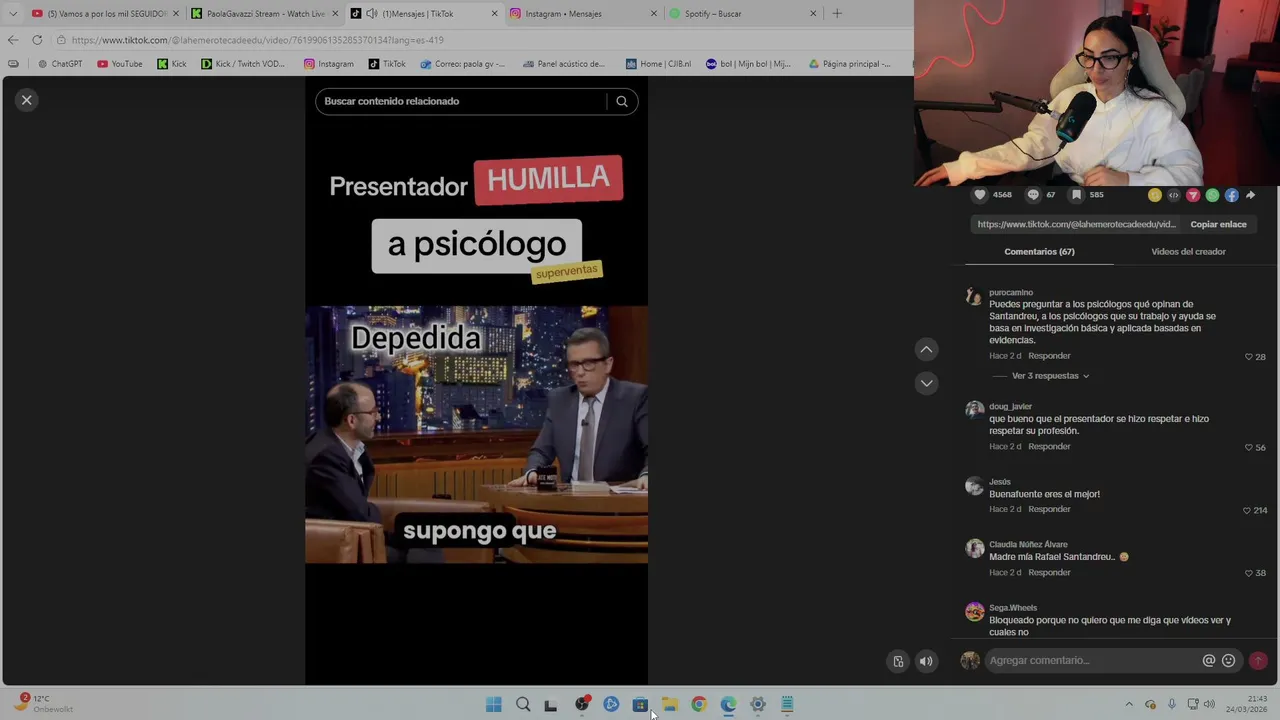
Task: Switch to Instagram Mensajes tab
Action: coord(583,14)
